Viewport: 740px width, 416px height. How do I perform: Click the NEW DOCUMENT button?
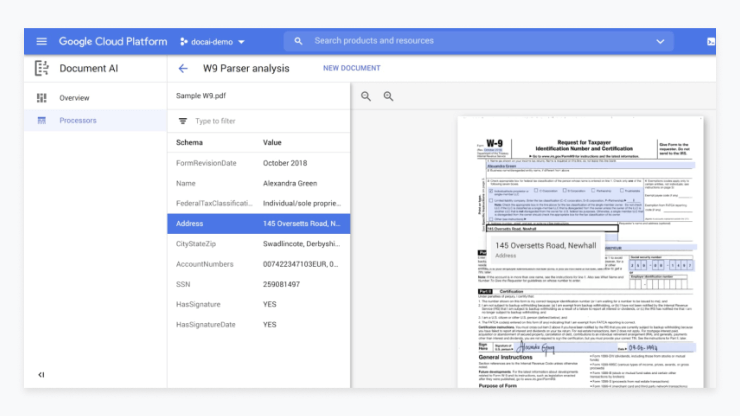point(351,68)
